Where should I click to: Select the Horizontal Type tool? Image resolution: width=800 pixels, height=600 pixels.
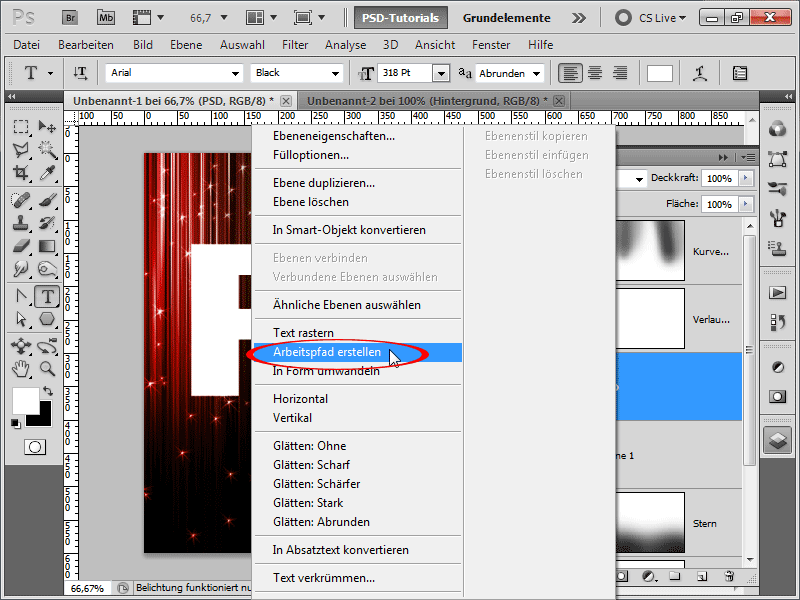[x=47, y=296]
